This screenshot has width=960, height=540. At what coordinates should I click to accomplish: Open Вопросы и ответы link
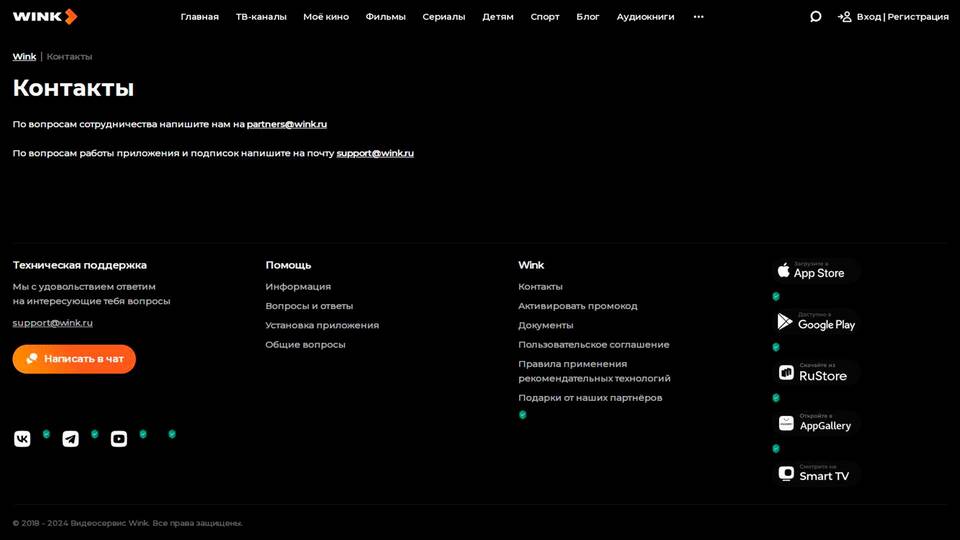tap(309, 306)
